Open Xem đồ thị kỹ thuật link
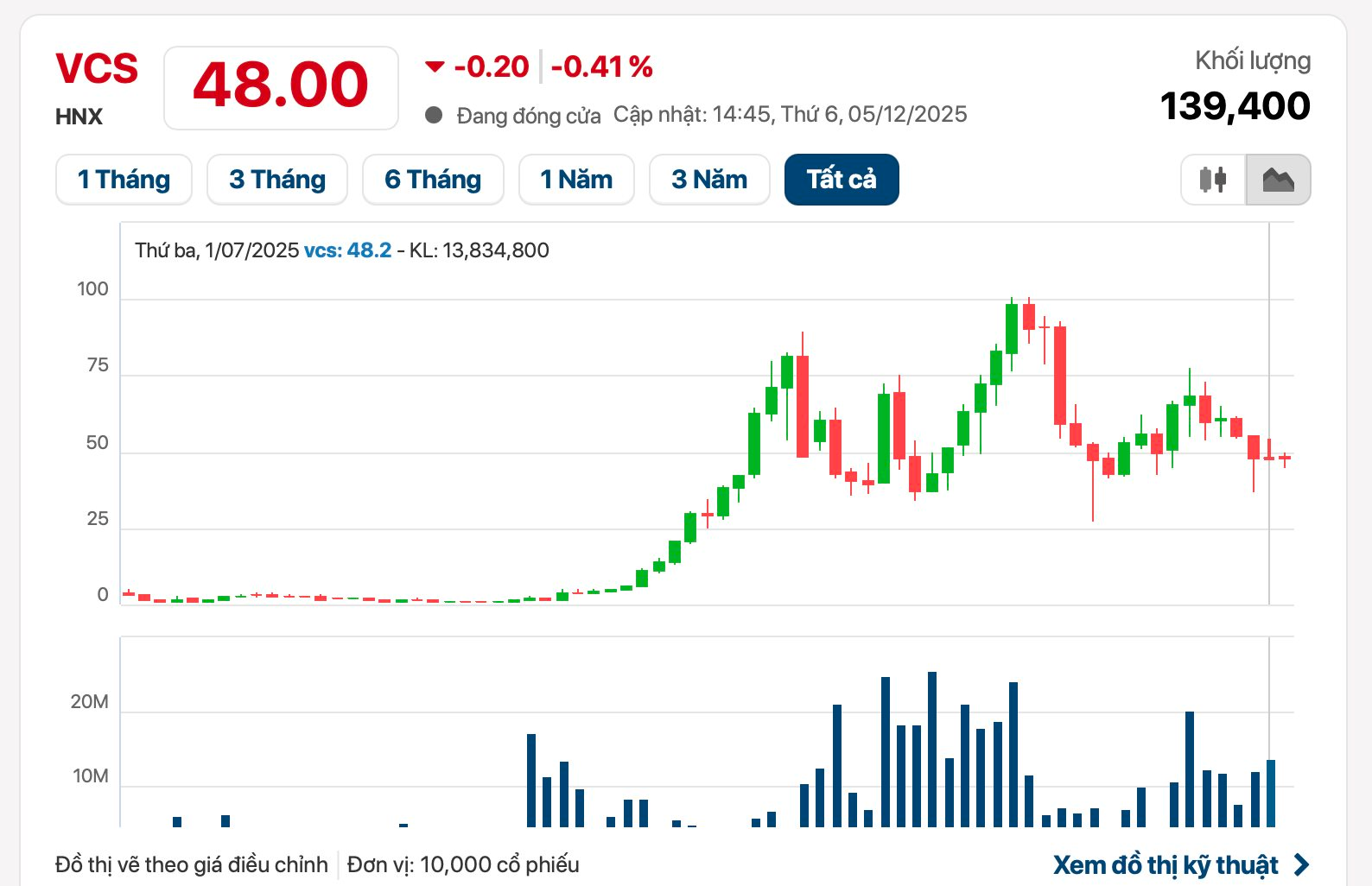Image resolution: width=1372 pixels, height=886 pixels. click(x=1166, y=864)
